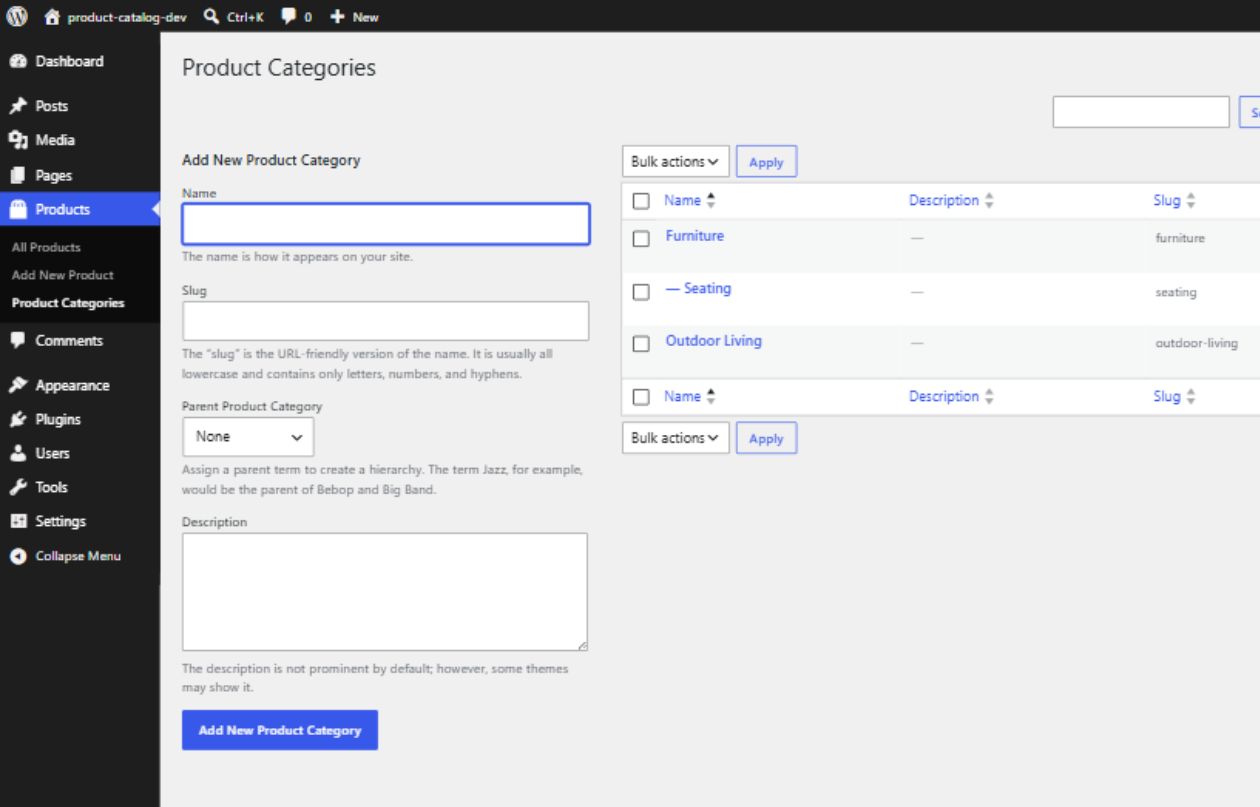
Task: Click the Appearance paintbrush icon
Action: coord(18,385)
